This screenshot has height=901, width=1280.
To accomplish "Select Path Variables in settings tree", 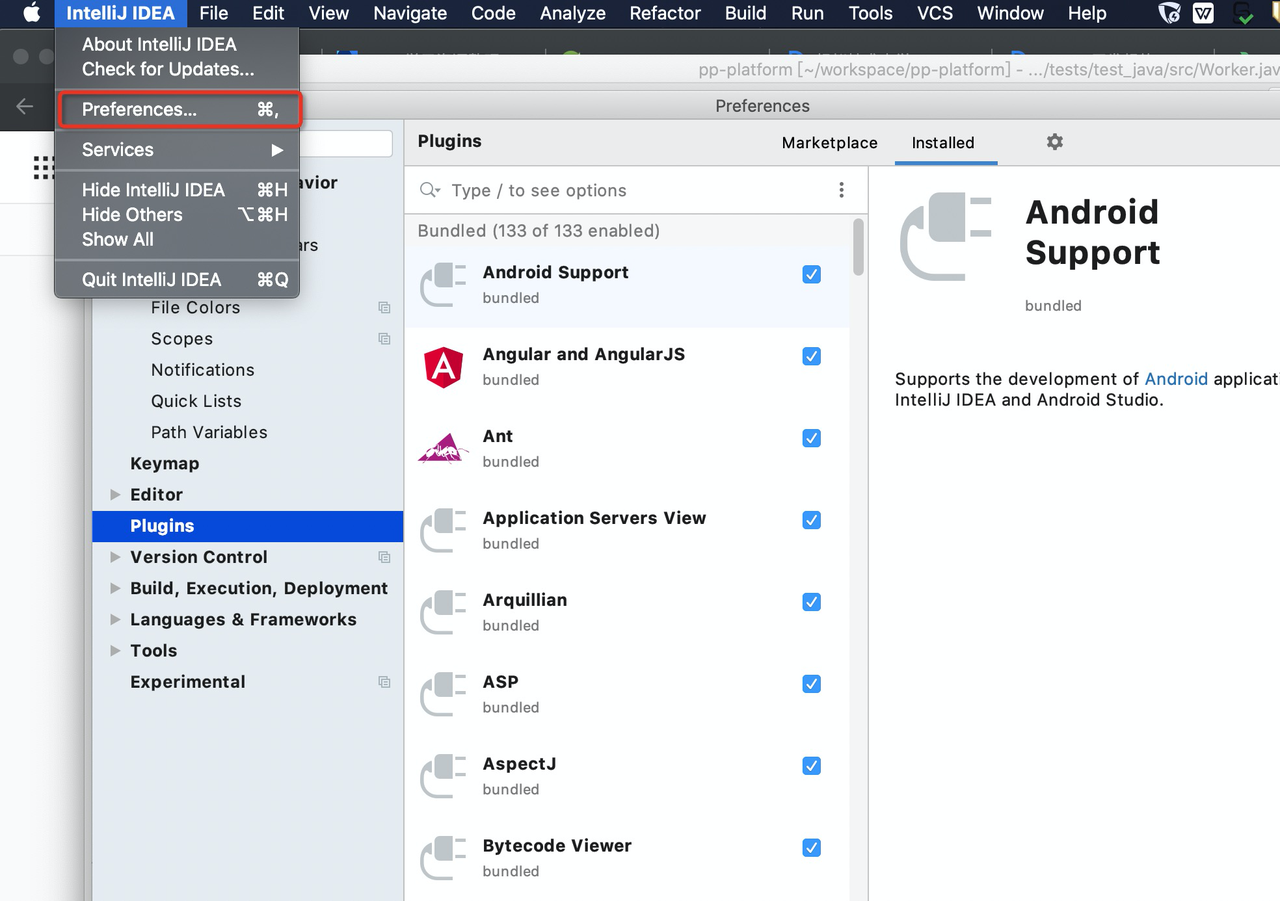I will (x=209, y=432).
